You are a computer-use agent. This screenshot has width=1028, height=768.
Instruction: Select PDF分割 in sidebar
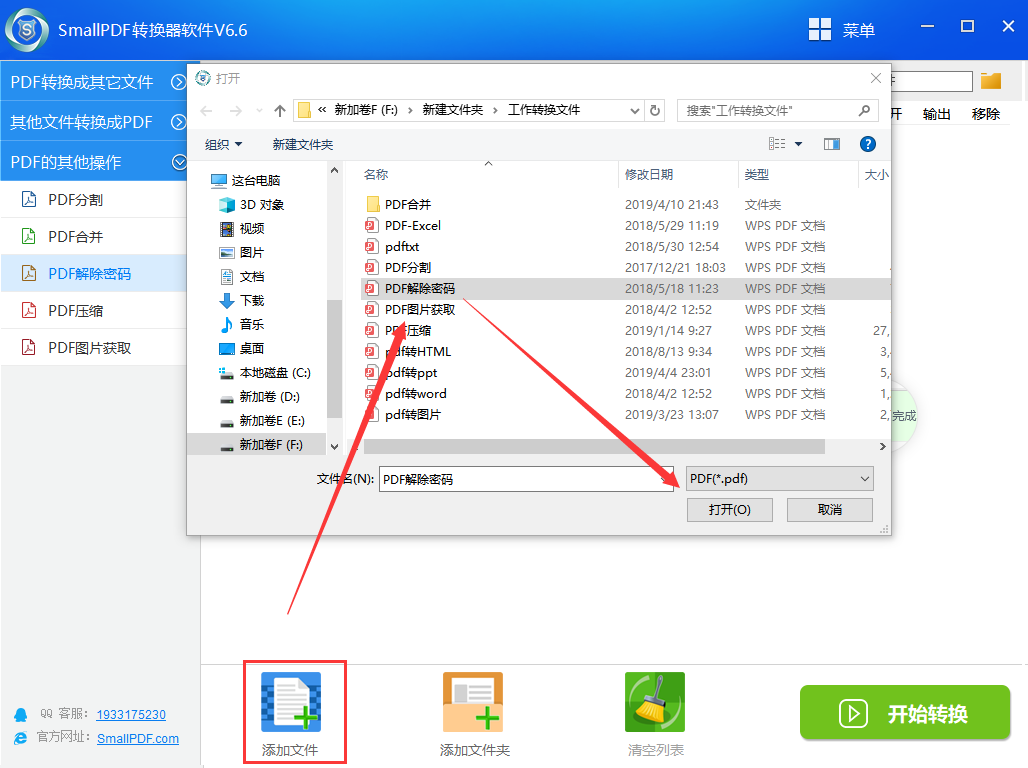(x=94, y=199)
